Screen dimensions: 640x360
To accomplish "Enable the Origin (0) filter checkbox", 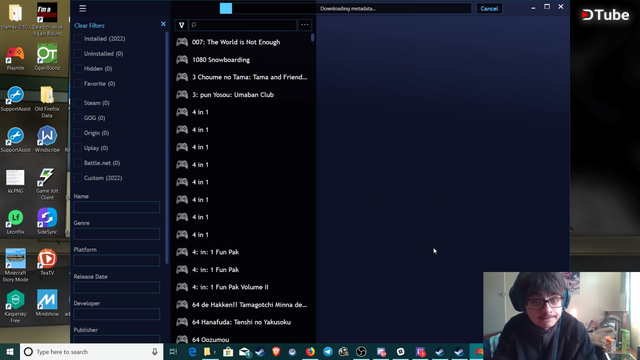I will point(78,133).
